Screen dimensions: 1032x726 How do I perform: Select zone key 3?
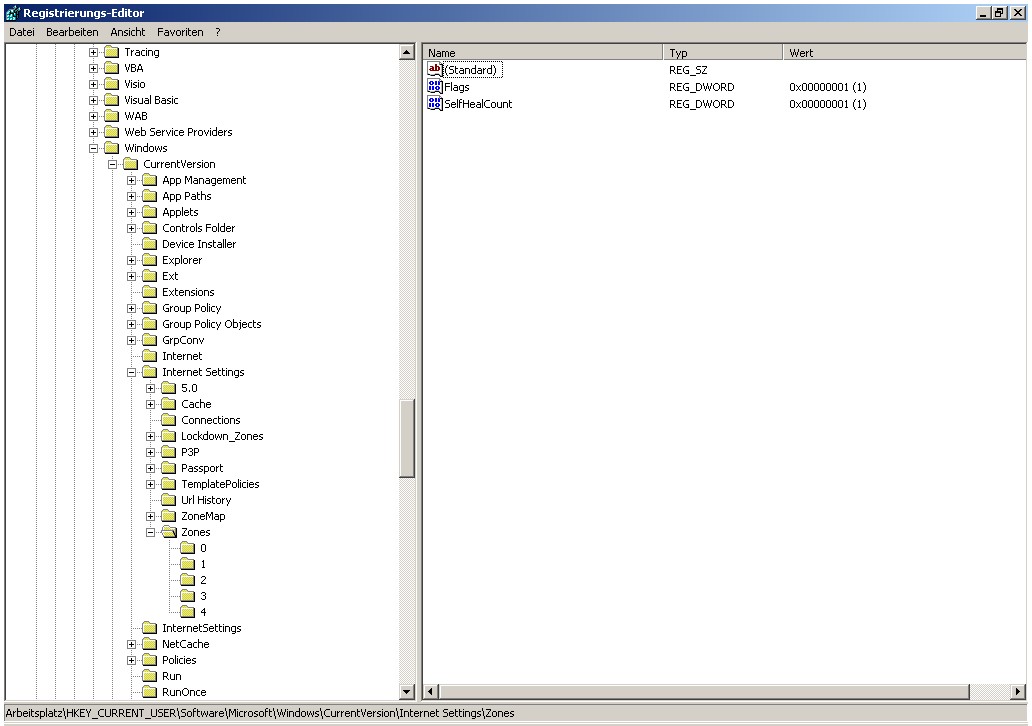pos(203,596)
